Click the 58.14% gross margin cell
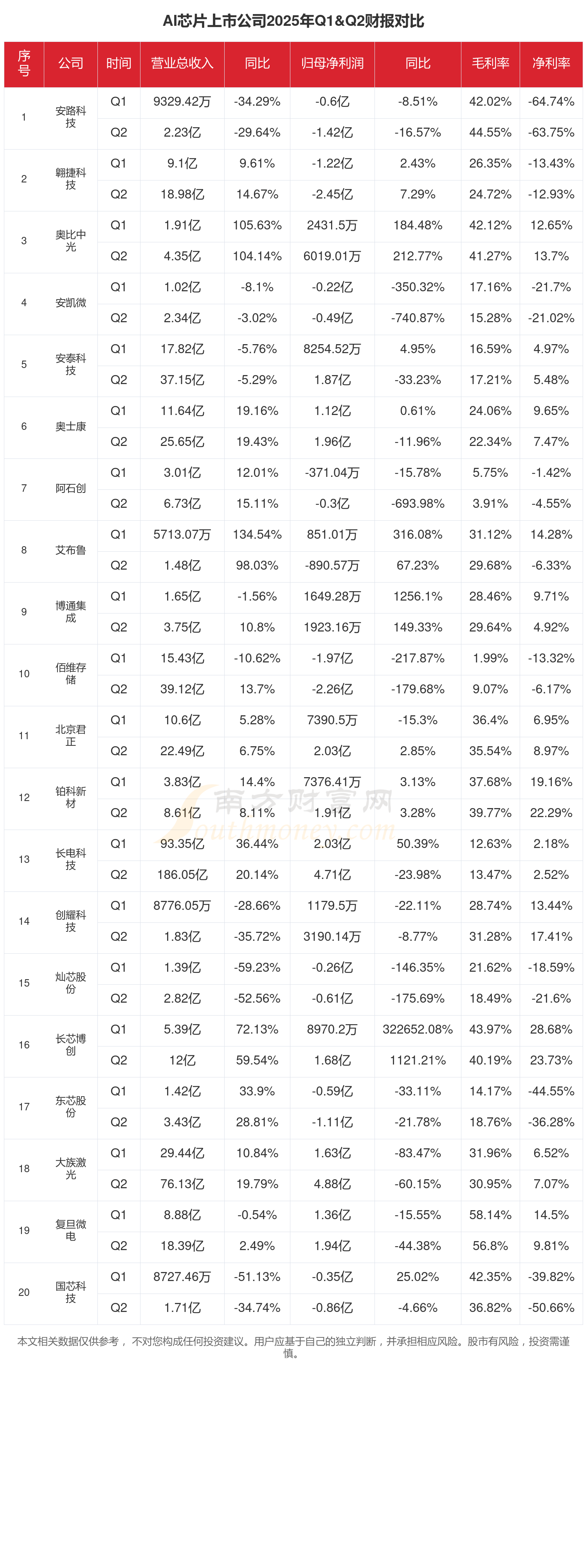 click(x=490, y=1215)
